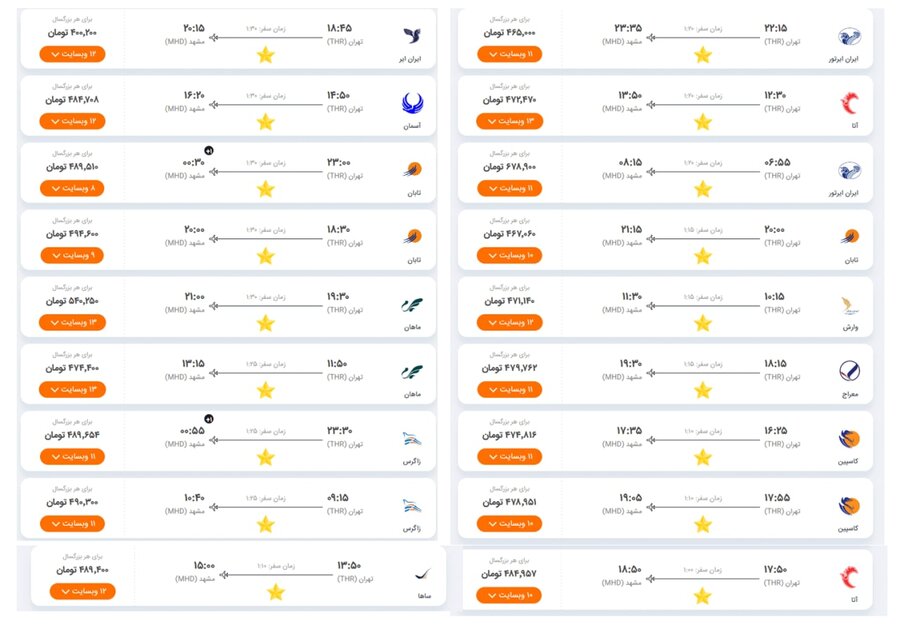The width and height of the screenshot is (900, 625).
Task: Expand websites list for the Aseman 14:50 flight
Action: pos(72,121)
